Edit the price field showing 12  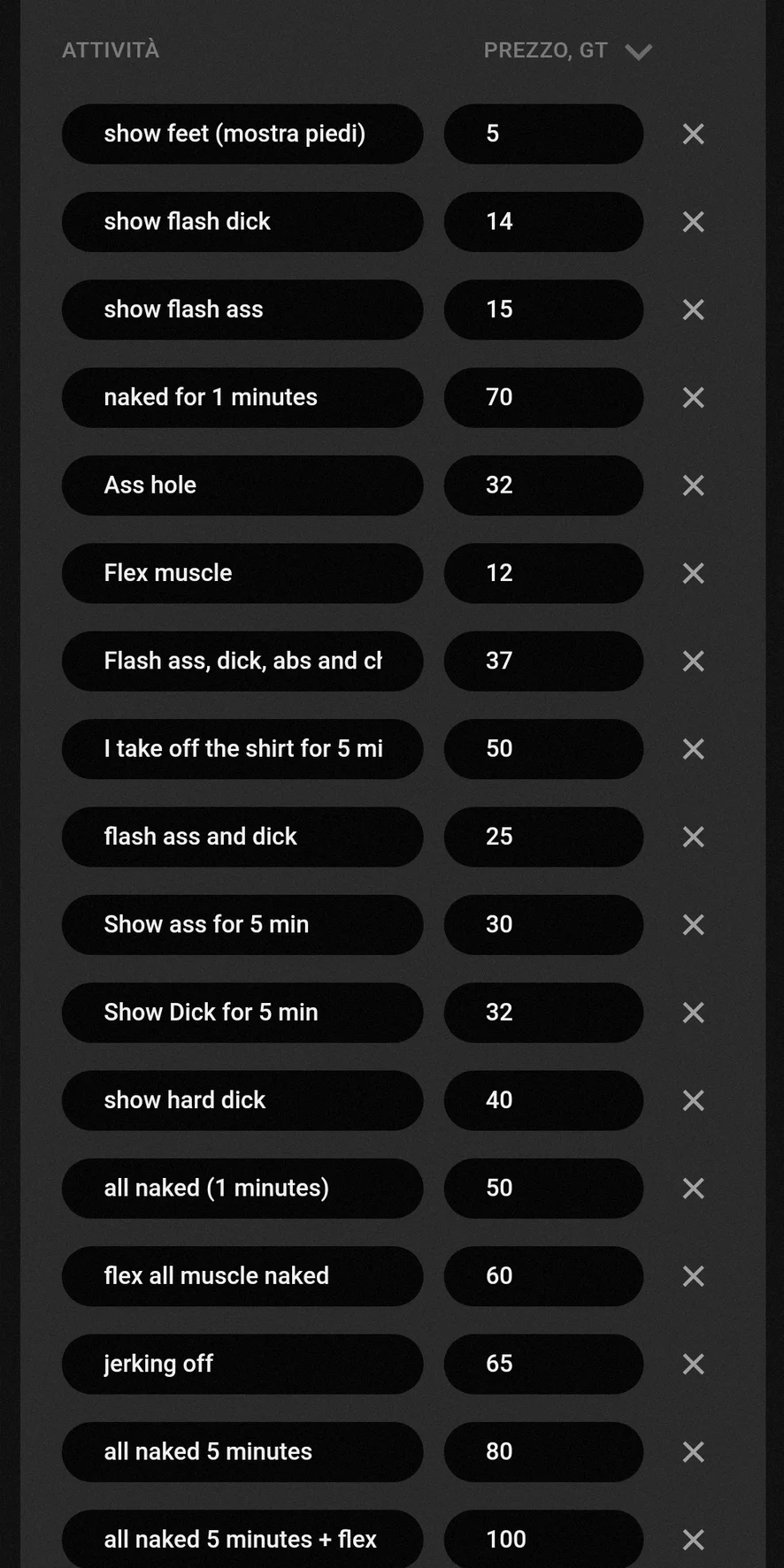(542, 573)
